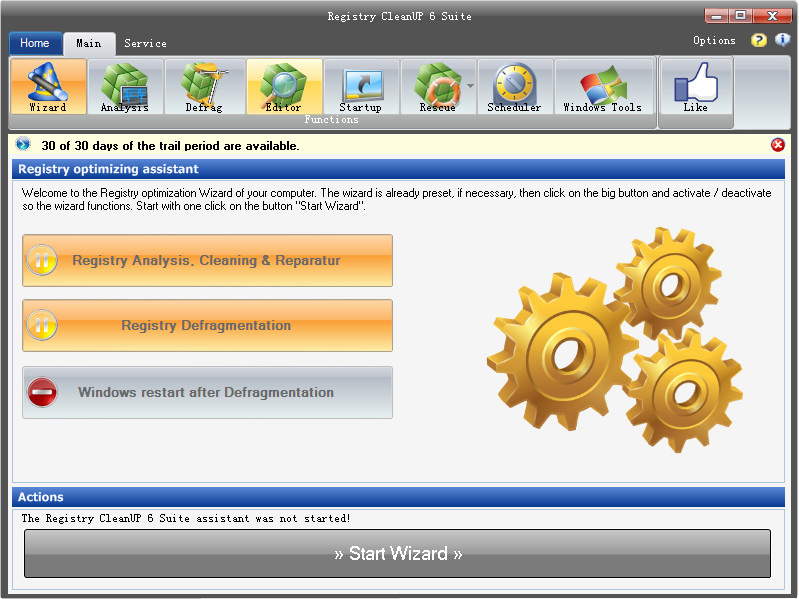This screenshot has width=799, height=599.
Task: Dismiss the trial period notification bar
Action: click(778, 145)
